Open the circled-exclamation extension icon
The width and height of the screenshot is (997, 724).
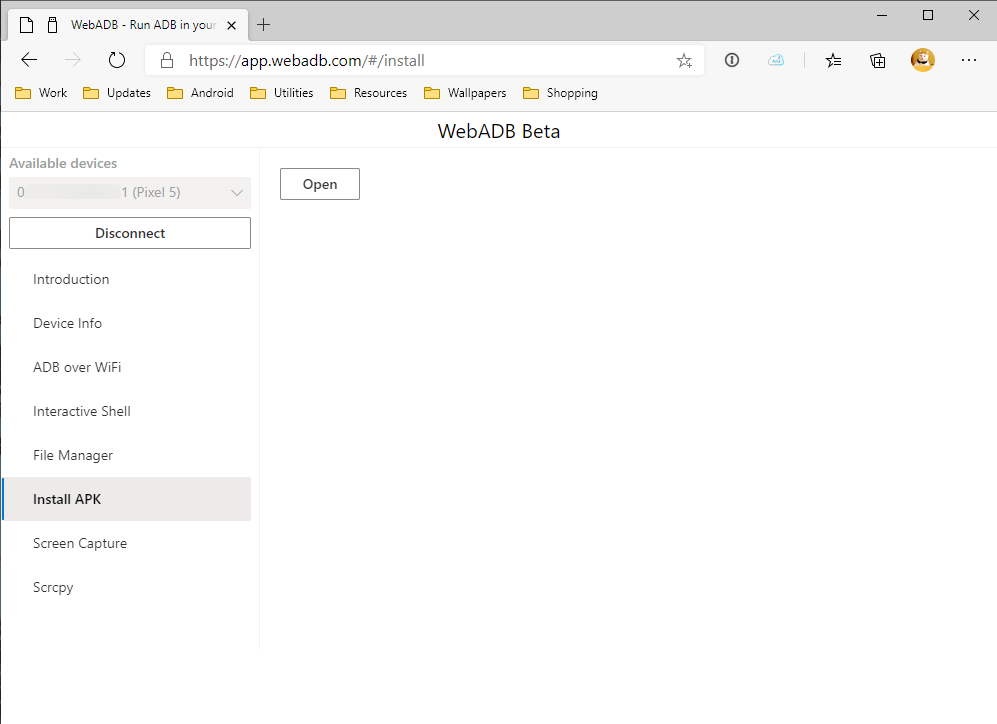point(732,60)
